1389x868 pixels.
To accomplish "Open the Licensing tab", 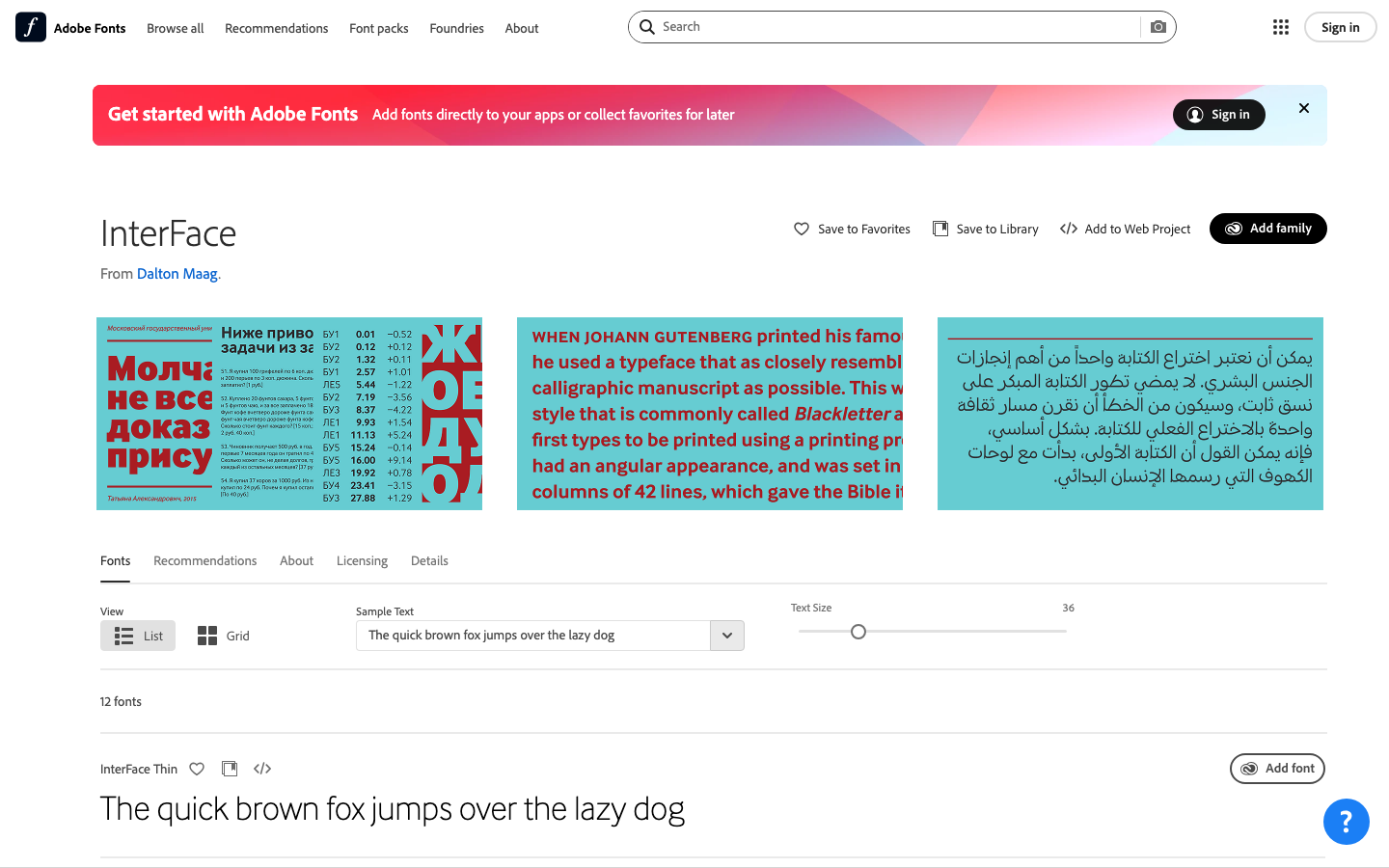I will (362, 560).
